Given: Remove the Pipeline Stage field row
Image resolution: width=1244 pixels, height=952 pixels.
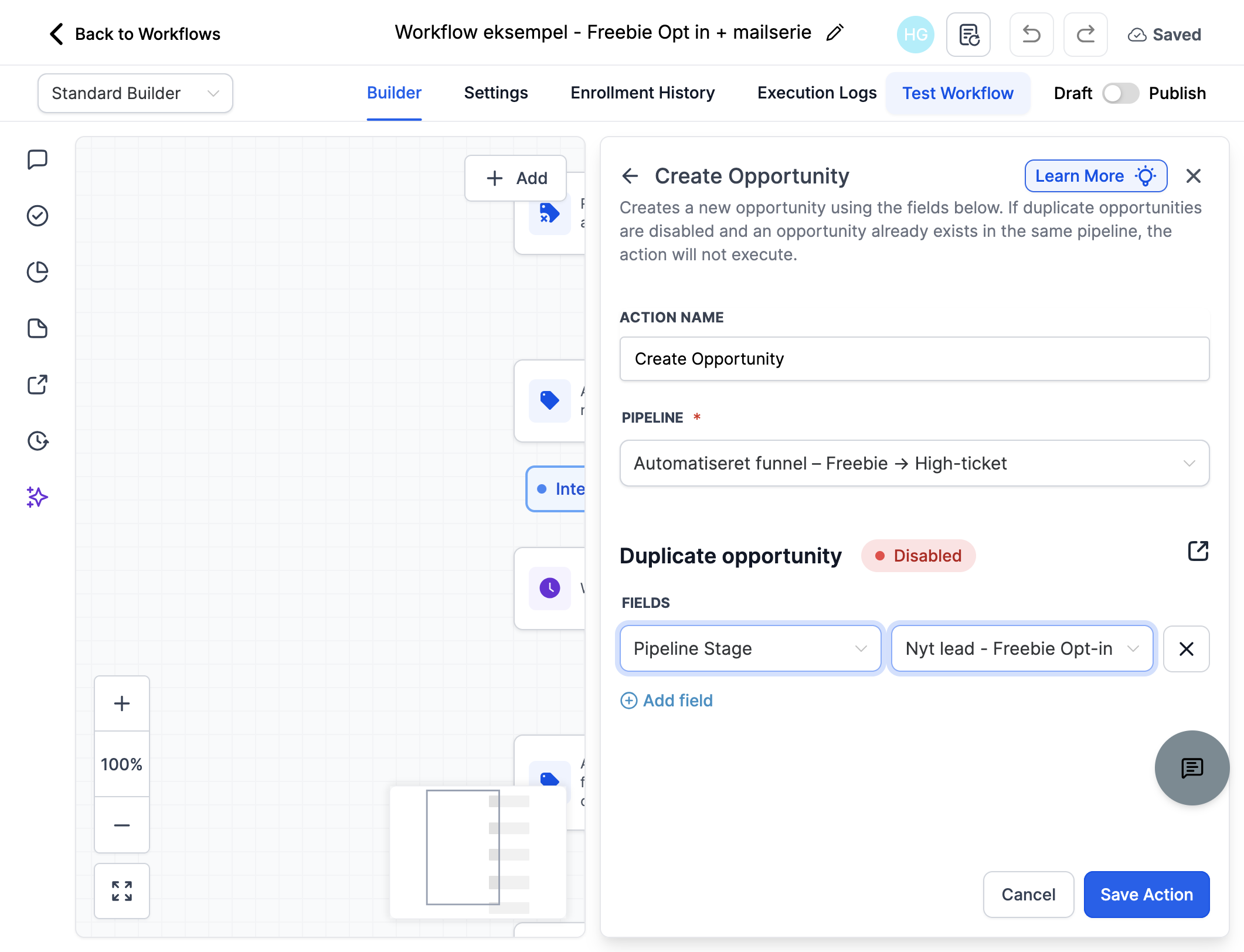Looking at the screenshot, I should [x=1187, y=648].
